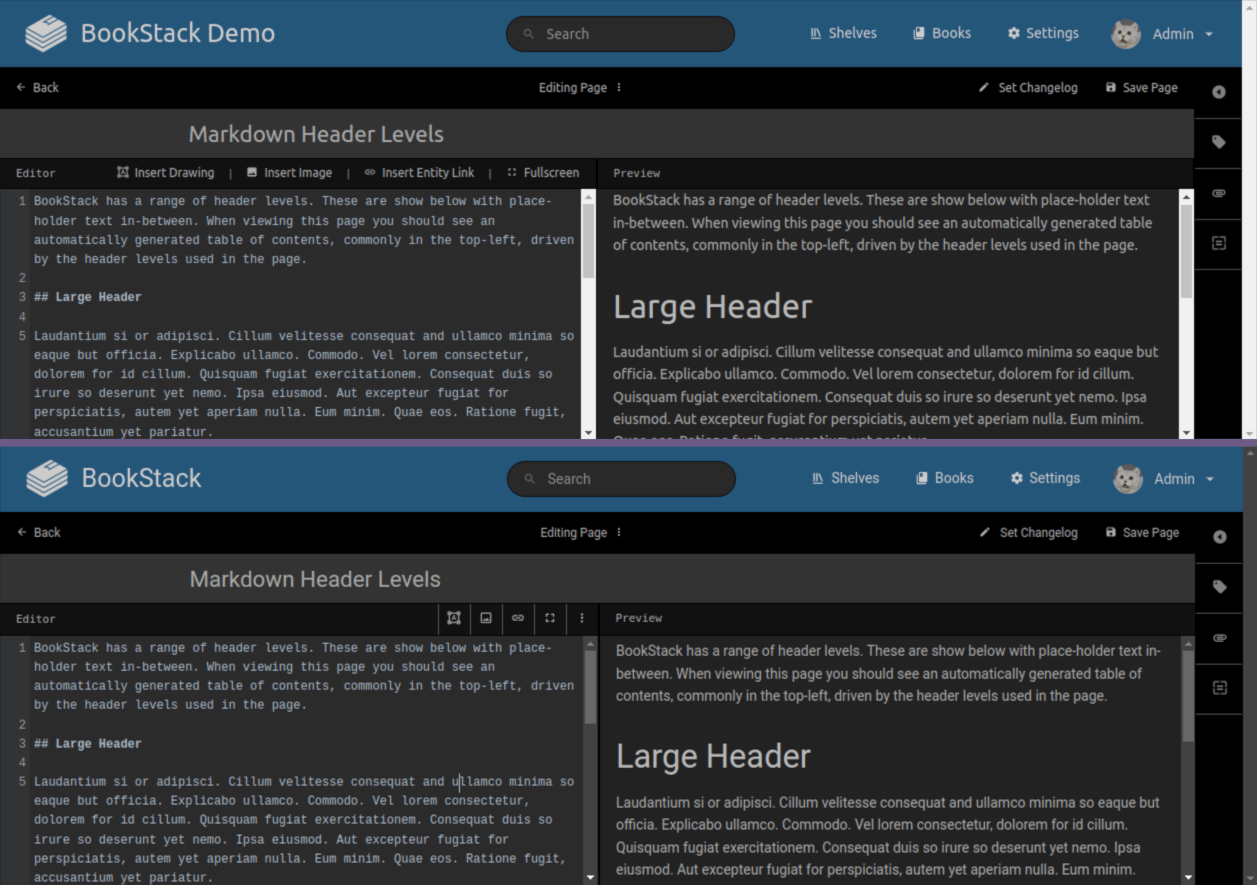Click Save Page in BookStack Demo window

tap(1141, 87)
